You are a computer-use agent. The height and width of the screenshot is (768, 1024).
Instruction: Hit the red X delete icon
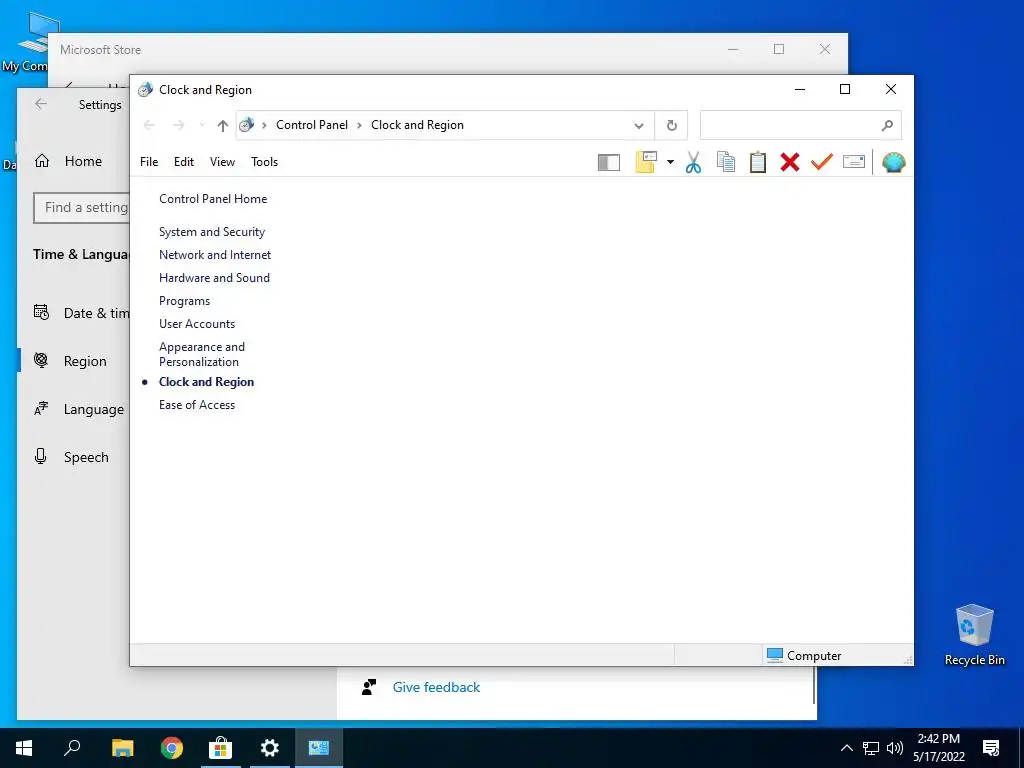[x=790, y=162]
